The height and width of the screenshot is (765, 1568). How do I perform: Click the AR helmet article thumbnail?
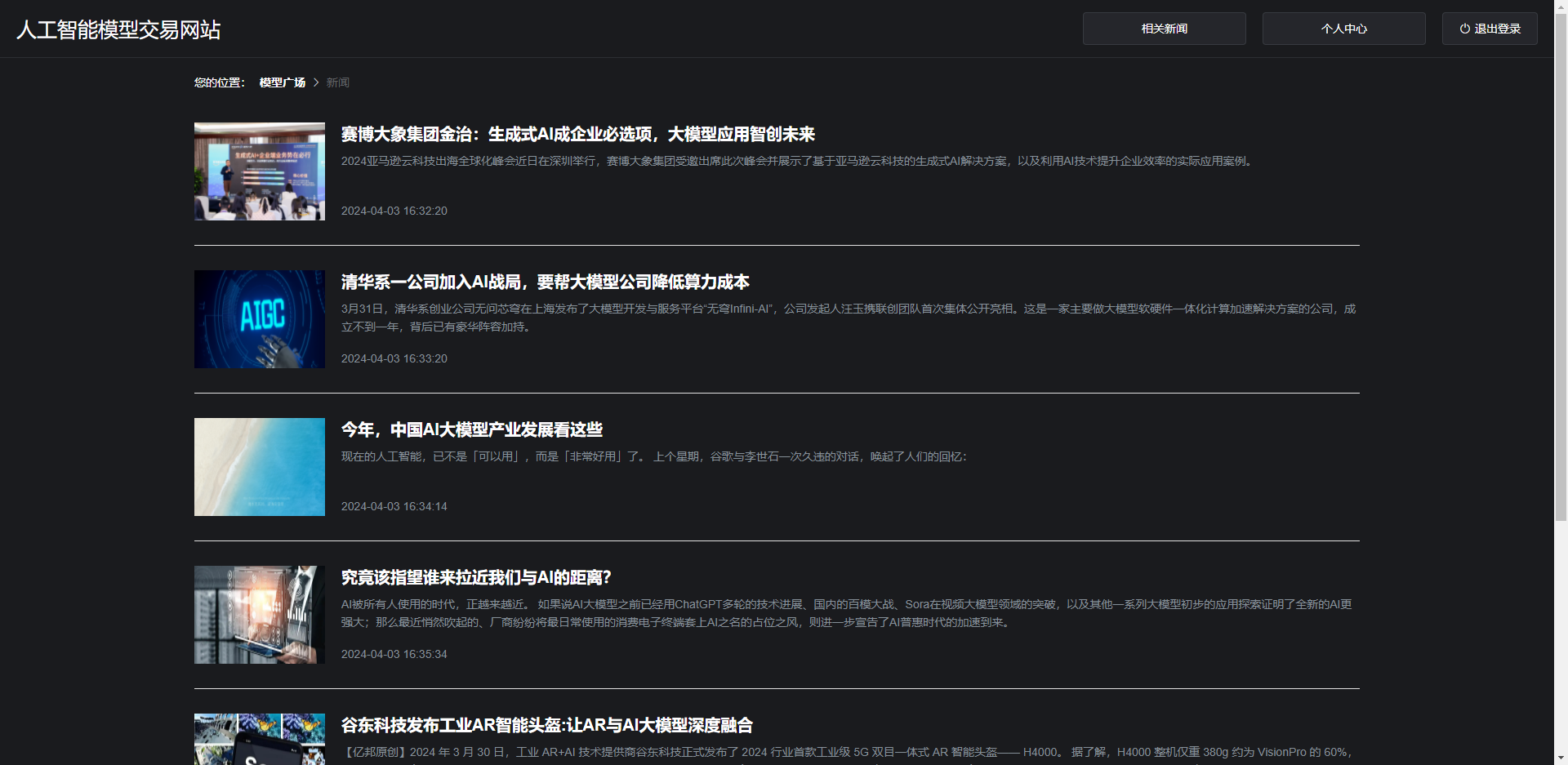click(x=259, y=740)
